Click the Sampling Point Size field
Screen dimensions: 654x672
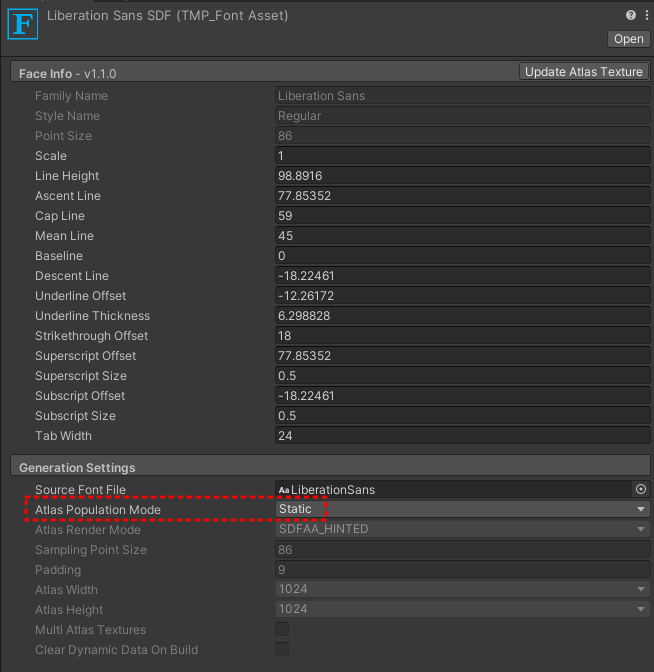point(462,549)
